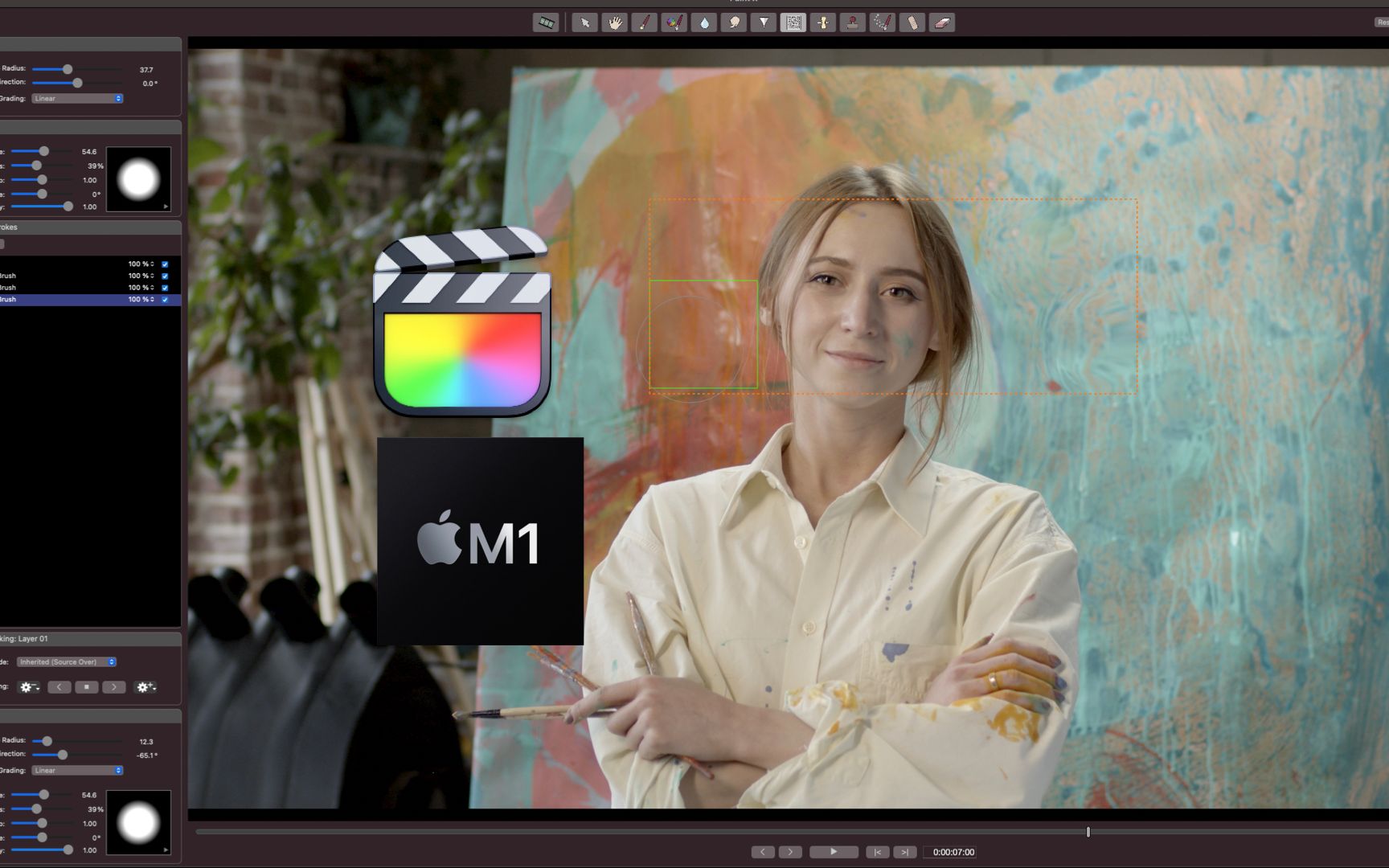Click the Strokes panel header

coord(90,227)
